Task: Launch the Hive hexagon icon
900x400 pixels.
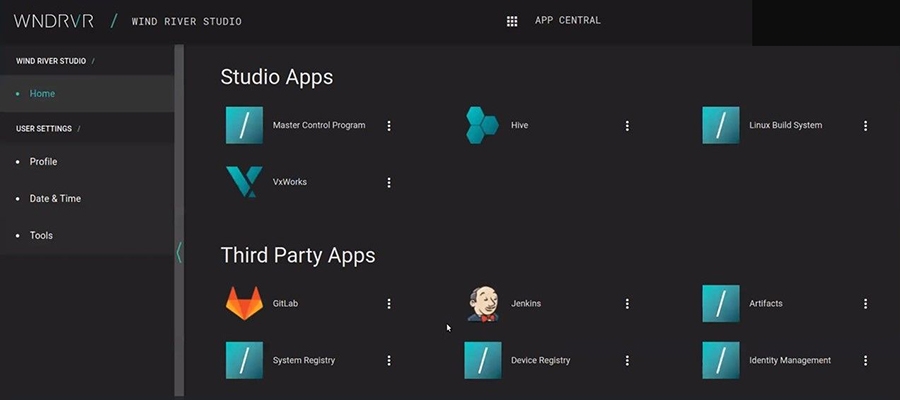Action: pyautogui.click(x=482, y=125)
